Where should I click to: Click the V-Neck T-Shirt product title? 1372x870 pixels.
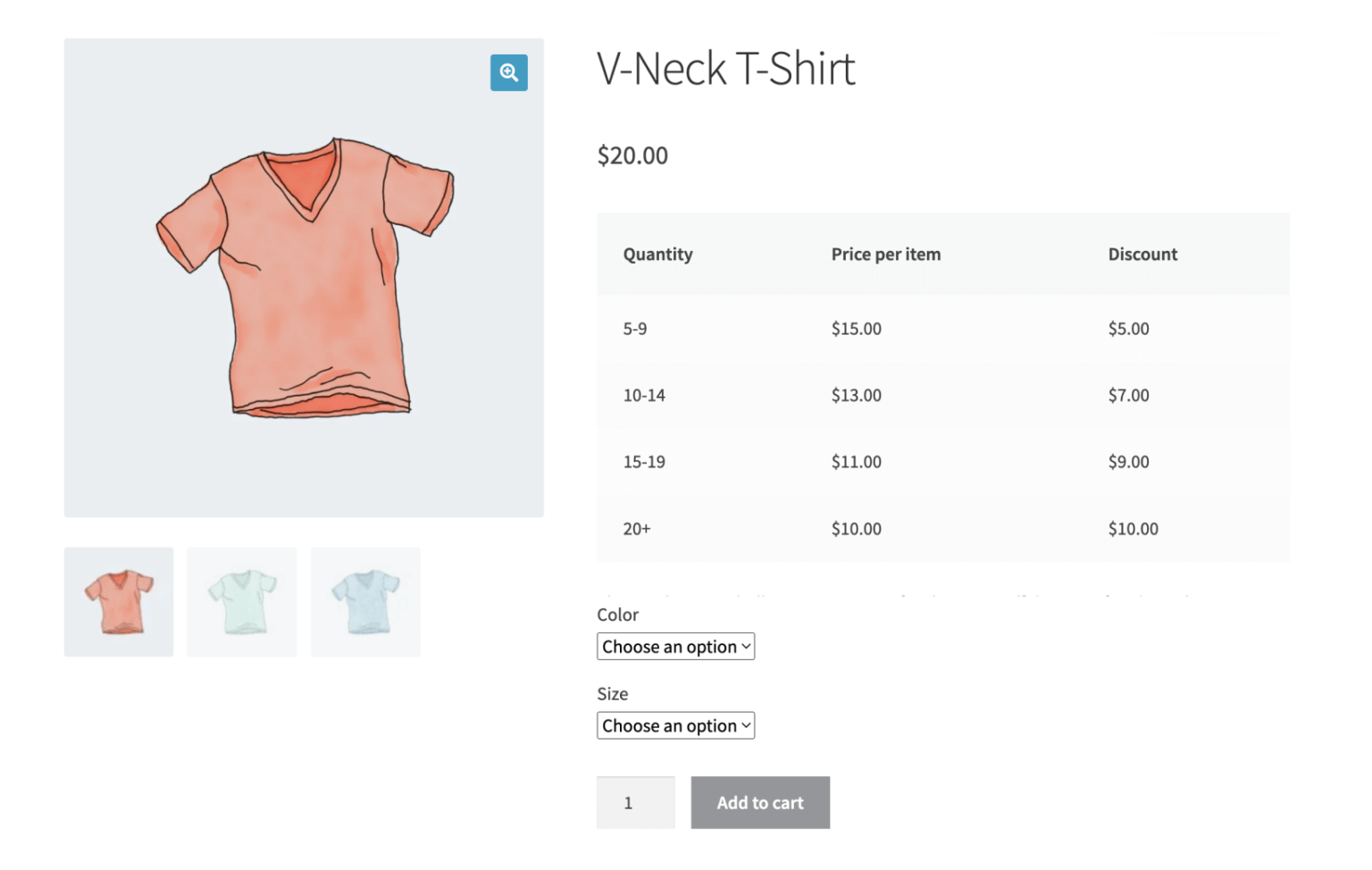tap(725, 69)
